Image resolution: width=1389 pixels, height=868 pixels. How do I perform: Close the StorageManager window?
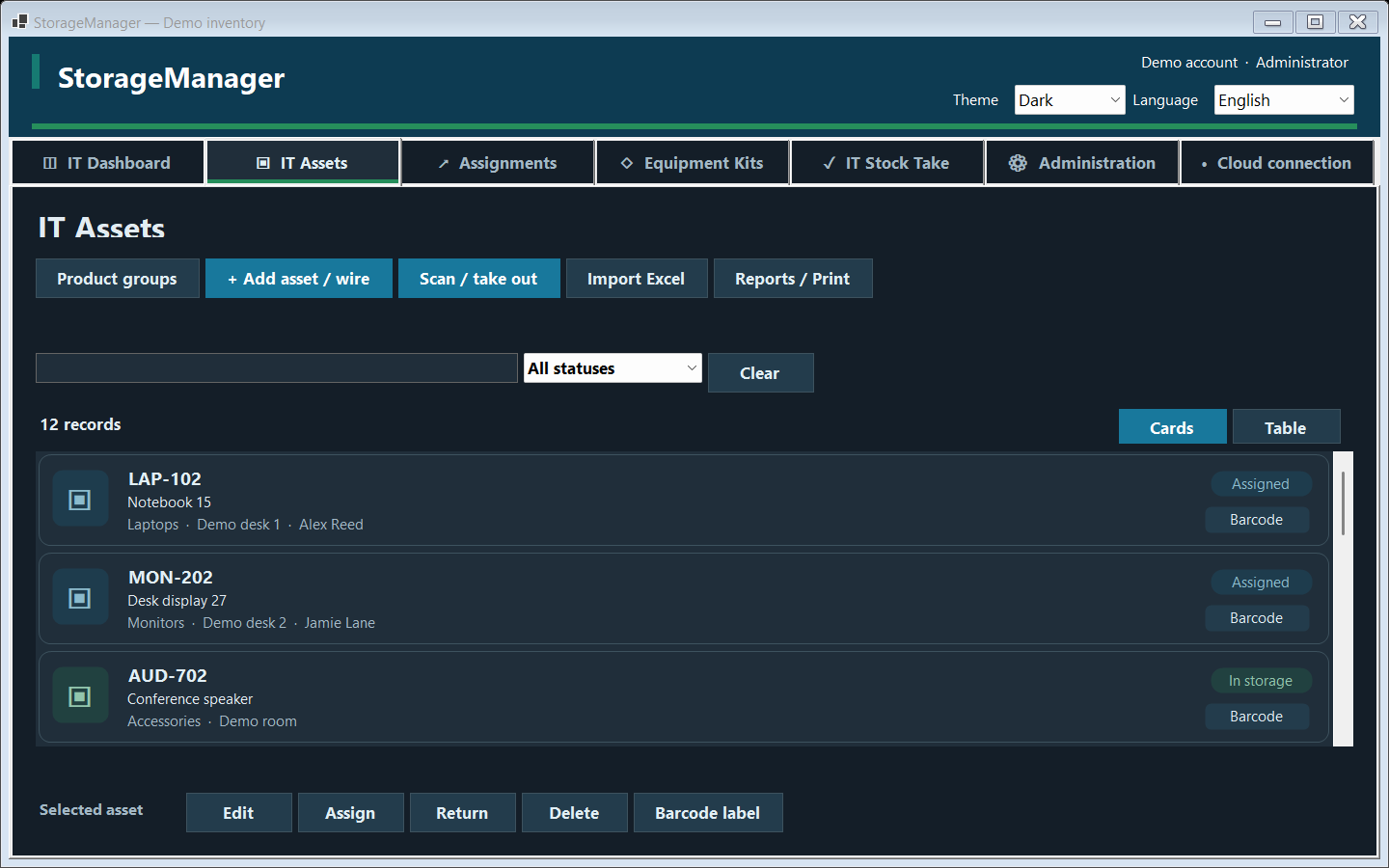pyautogui.click(x=1358, y=21)
